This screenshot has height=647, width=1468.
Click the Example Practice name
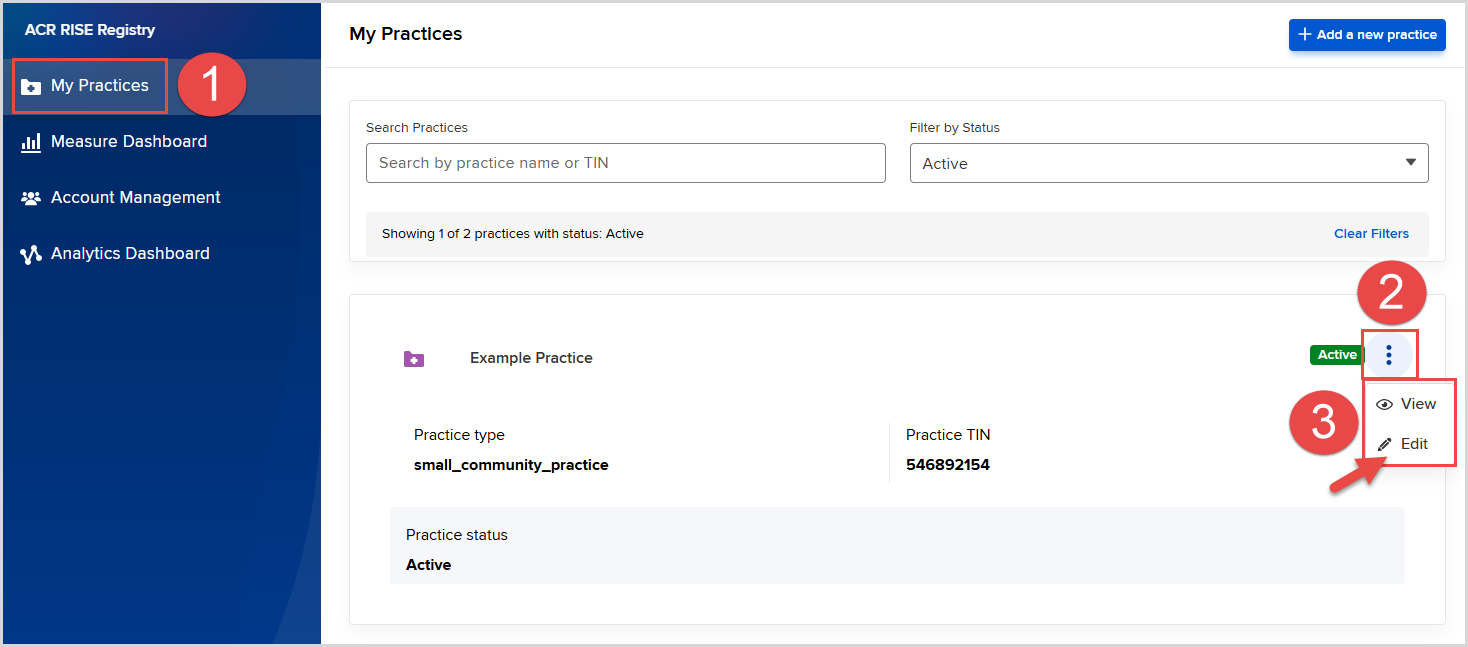coord(531,358)
